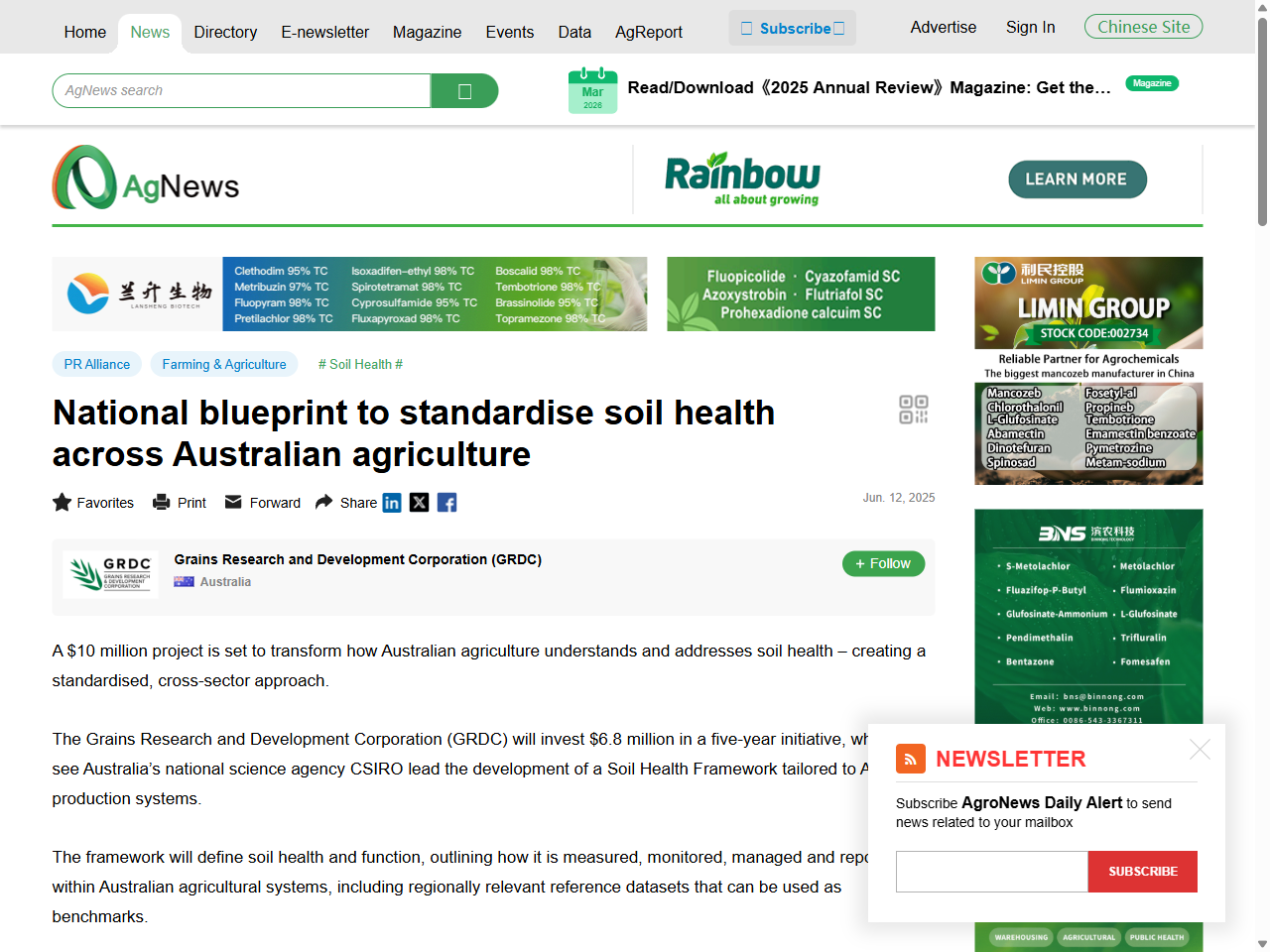Click the Australia country label
Image resolution: width=1270 pixels, height=952 pixels.
tap(225, 582)
